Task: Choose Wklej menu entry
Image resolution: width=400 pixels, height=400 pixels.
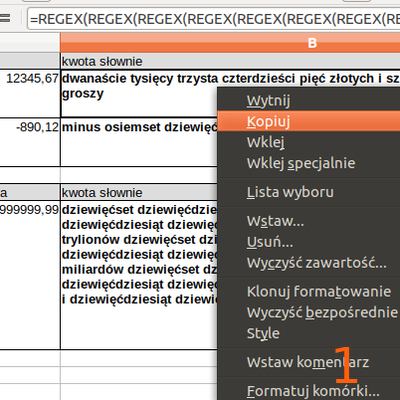Action: tap(309, 142)
